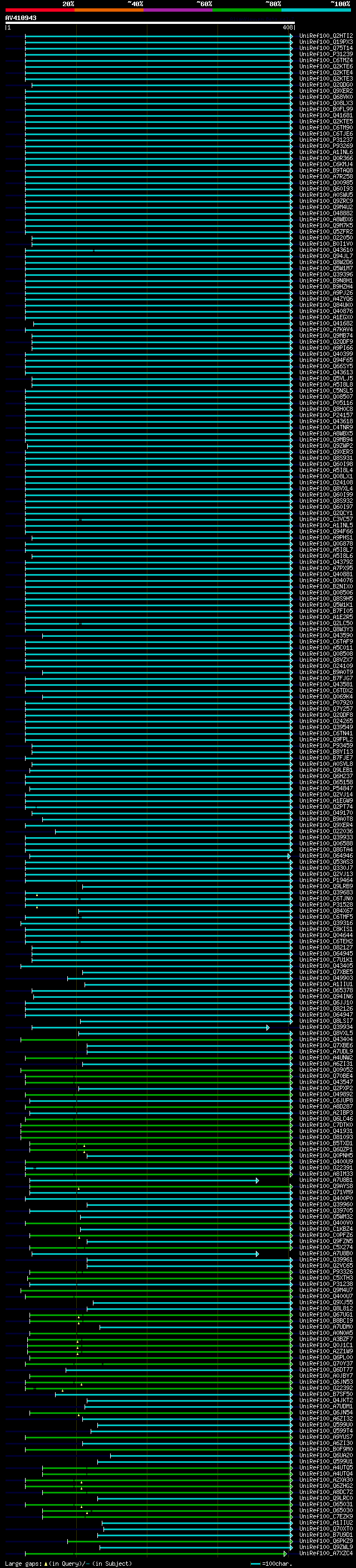
Task: Select label UniRef100_Q9XJ55
Action: tap(326, 1303)
